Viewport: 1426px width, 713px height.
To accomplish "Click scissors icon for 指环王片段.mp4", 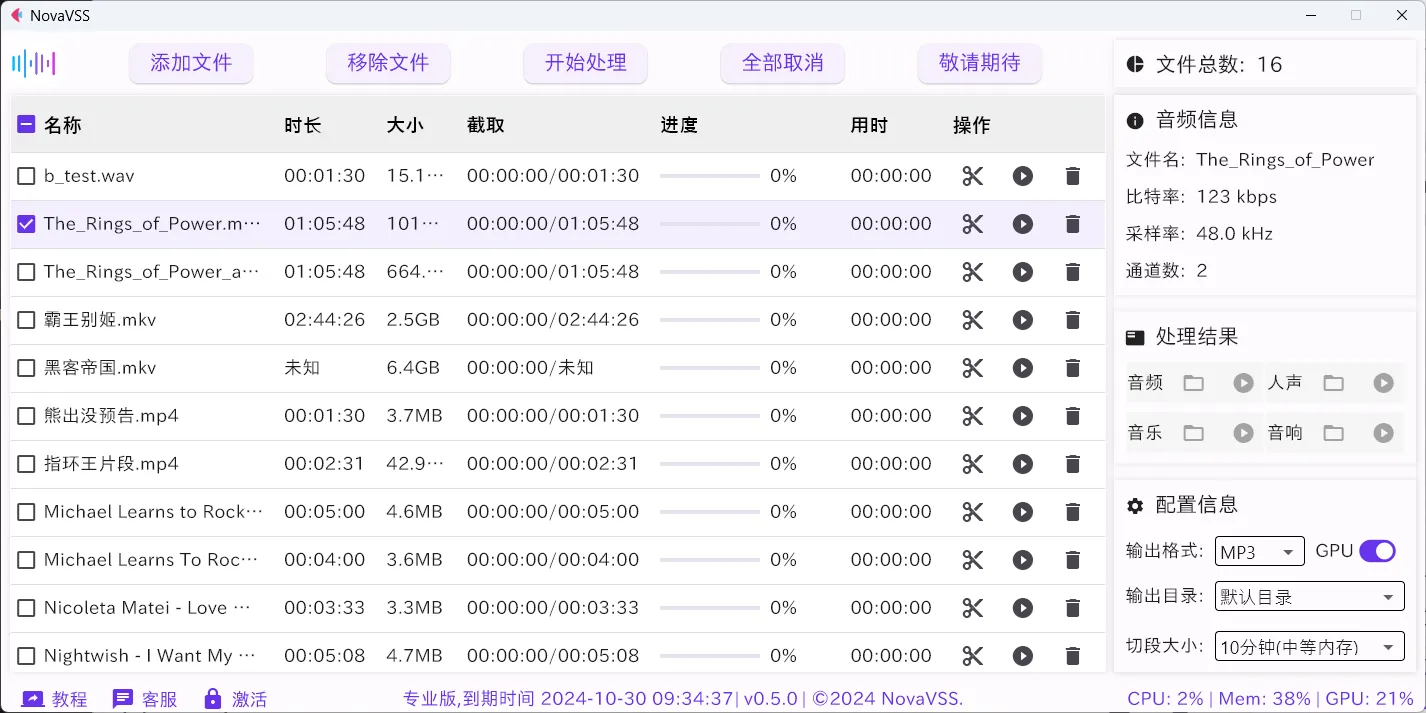I will pyautogui.click(x=972, y=464).
